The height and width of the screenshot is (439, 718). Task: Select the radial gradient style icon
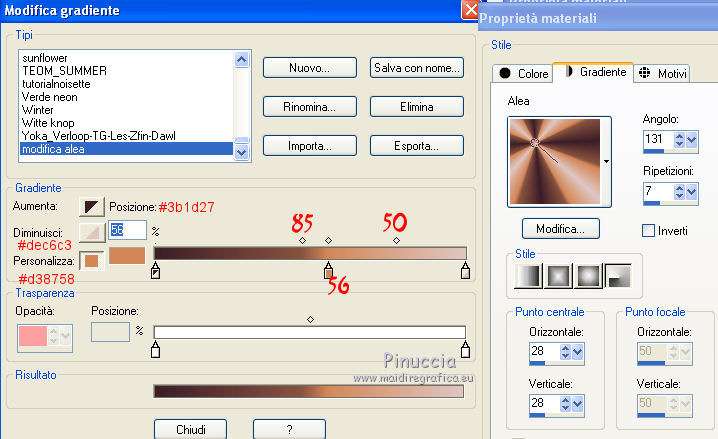coord(618,276)
